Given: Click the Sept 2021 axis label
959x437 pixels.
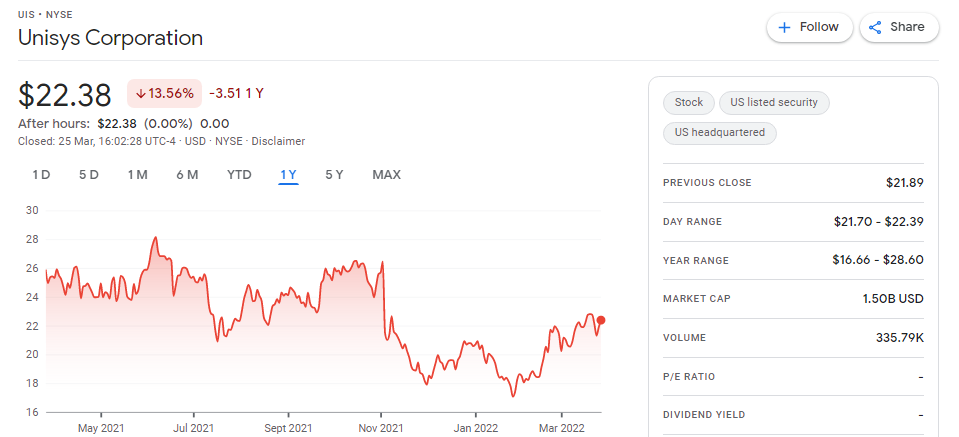Looking at the screenshot, I should pos(288,428).
